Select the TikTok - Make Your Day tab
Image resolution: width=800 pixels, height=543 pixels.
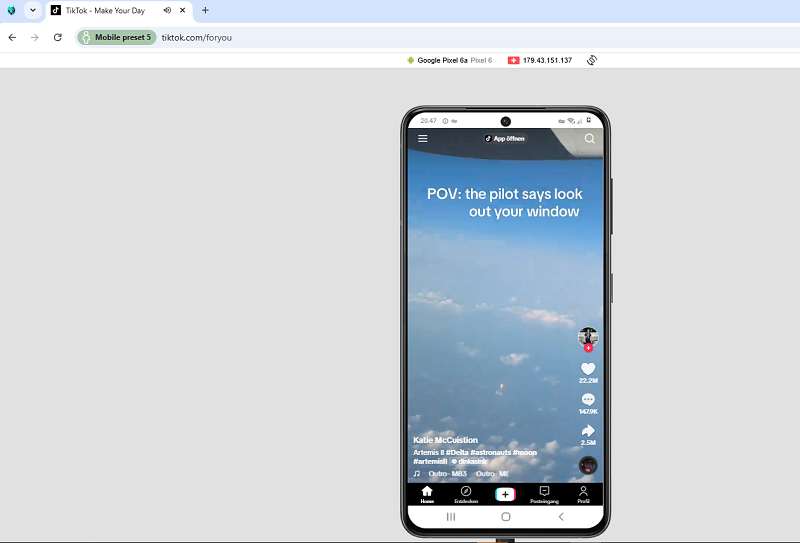(119, 11)
